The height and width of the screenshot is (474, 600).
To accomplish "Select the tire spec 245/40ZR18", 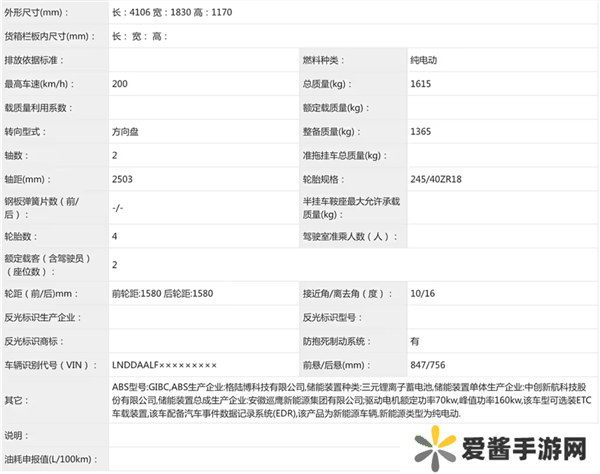I will (x=437, y=179).
